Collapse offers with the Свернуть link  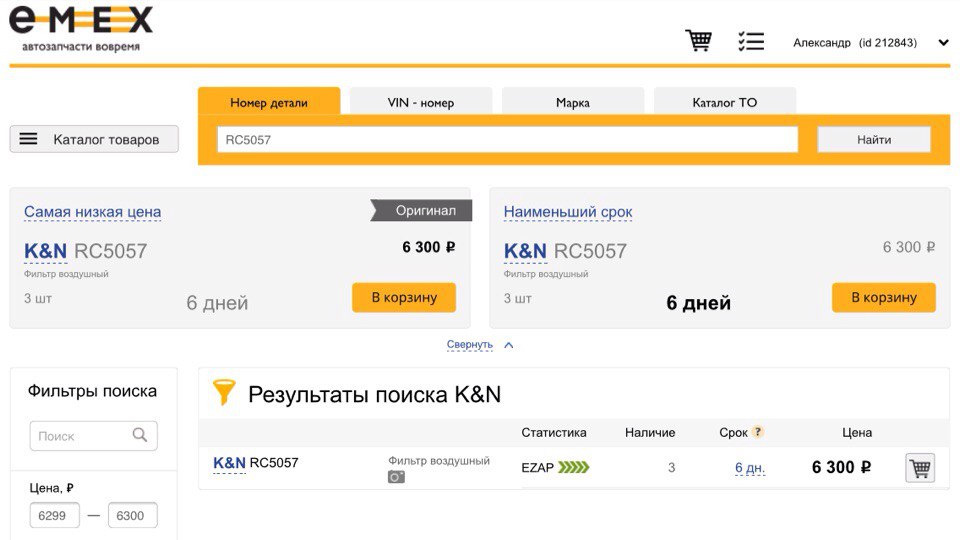click(x=470, y=345)
